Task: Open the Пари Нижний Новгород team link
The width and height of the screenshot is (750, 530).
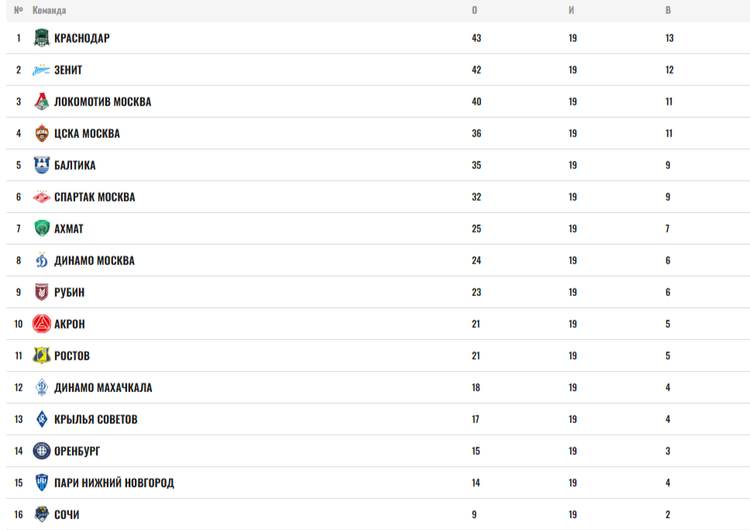Action: pyautogui.click(x=114, y=483)
